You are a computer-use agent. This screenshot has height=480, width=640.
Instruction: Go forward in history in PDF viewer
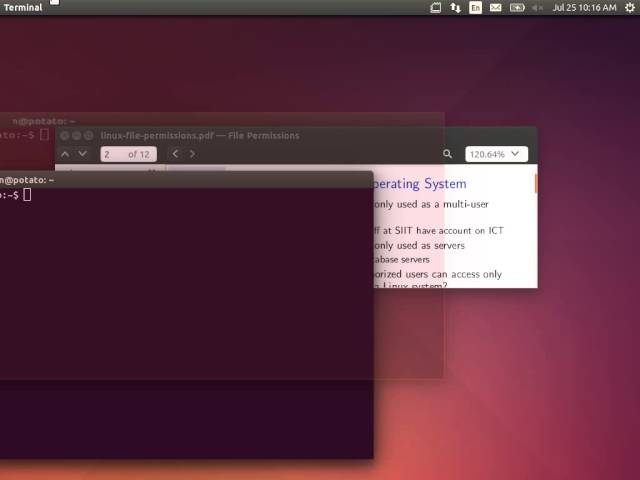click(x=192, y=154)
